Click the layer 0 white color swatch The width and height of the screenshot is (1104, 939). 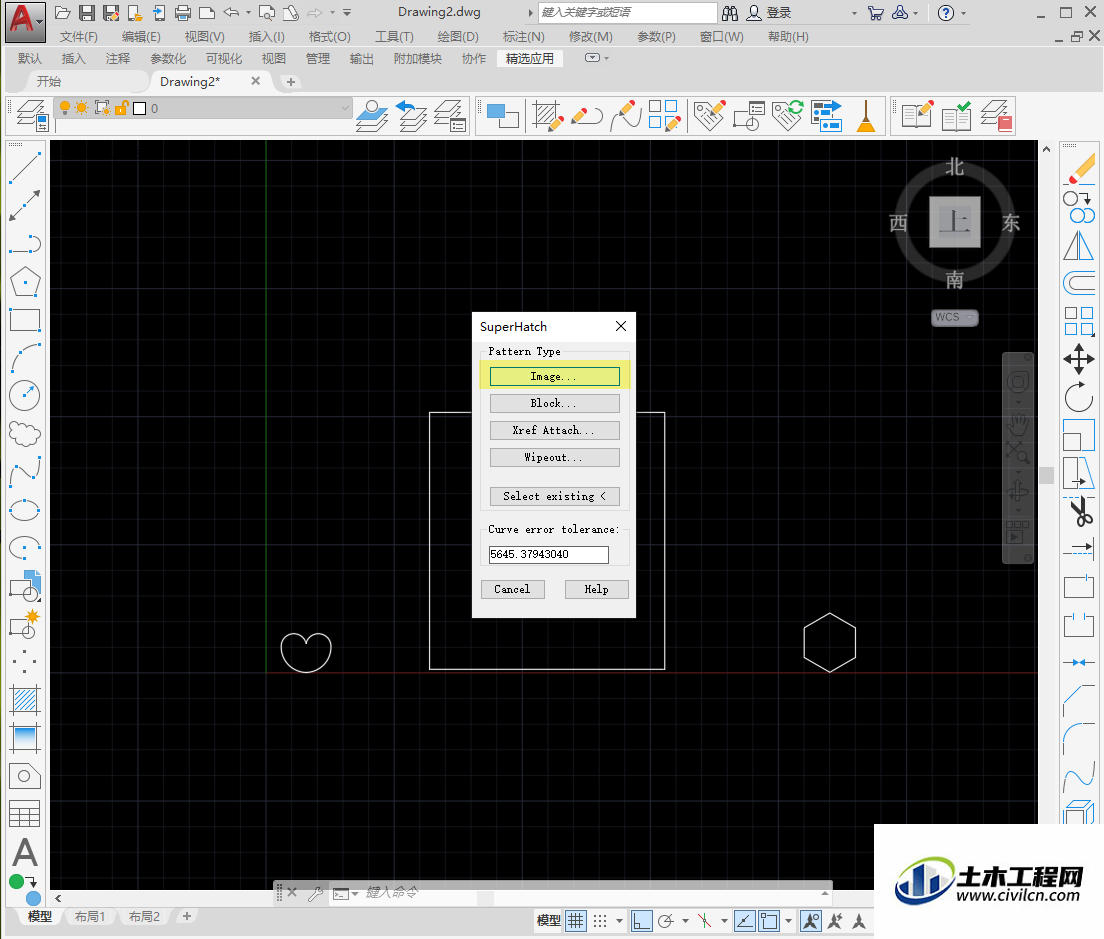coord(139,108)
